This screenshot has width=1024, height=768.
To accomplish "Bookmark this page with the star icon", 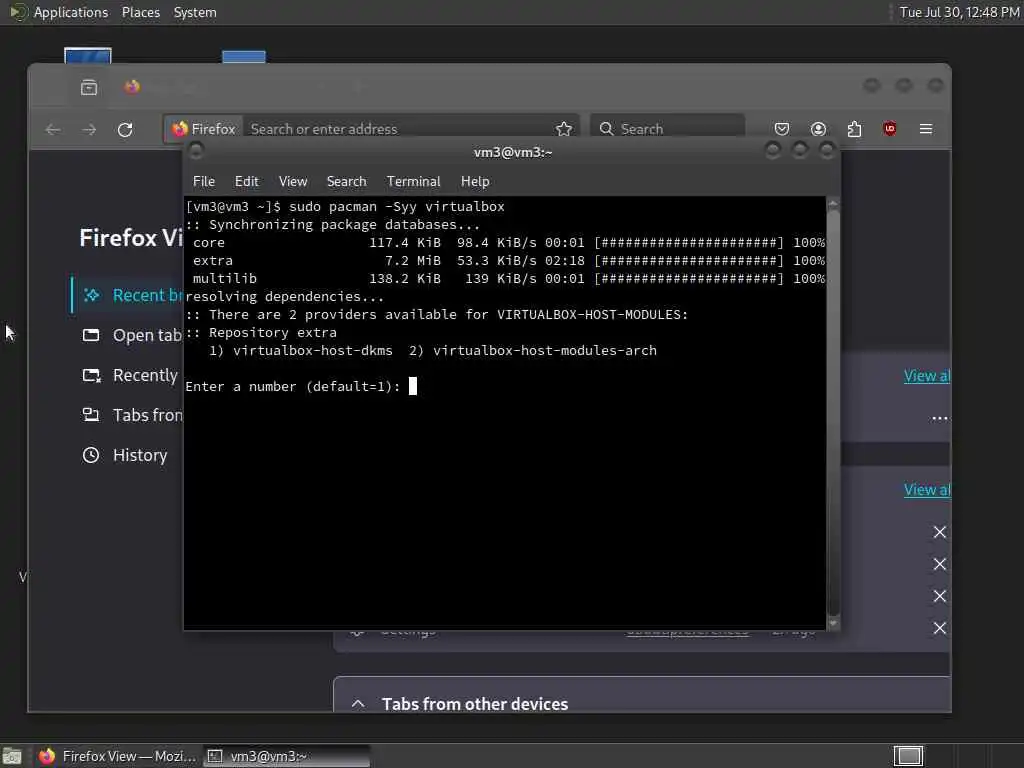I will pyautogui.click(x=564, y=129).
